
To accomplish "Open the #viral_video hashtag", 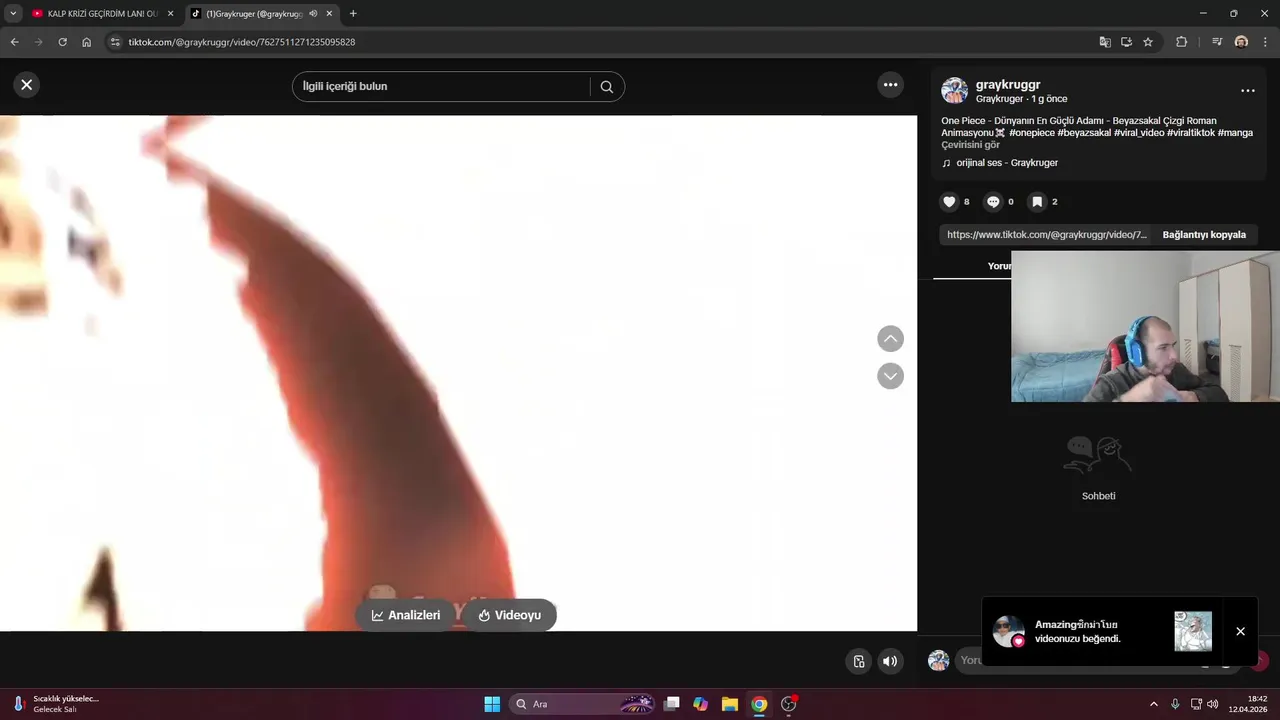I will pyautogui.click(x=1139, y=133).
